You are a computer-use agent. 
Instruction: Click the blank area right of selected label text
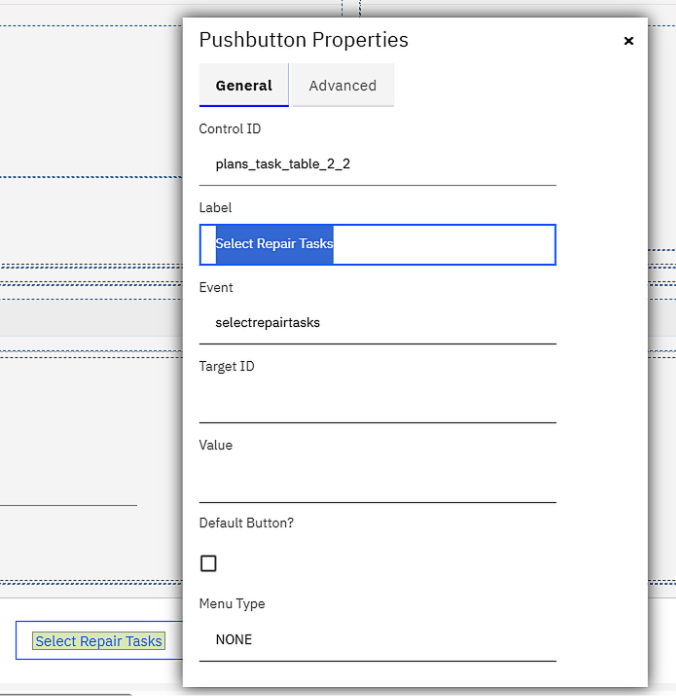[444, 245]
